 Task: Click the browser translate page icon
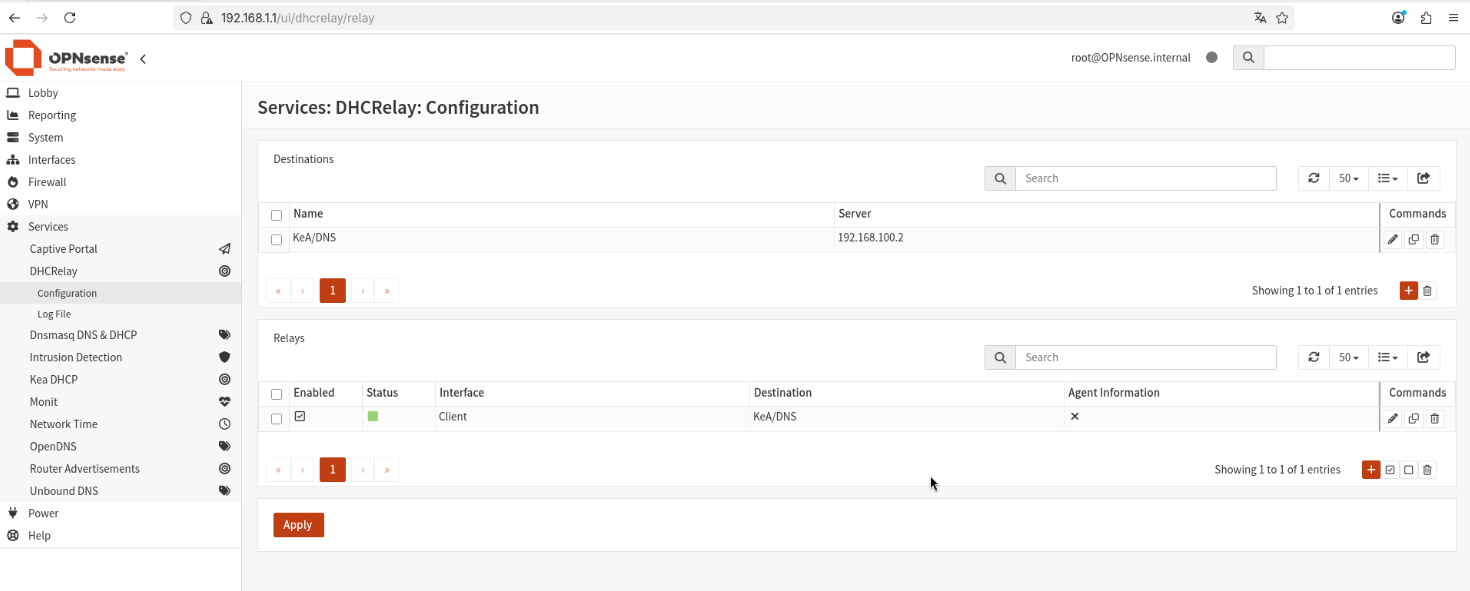[1260, 18]
